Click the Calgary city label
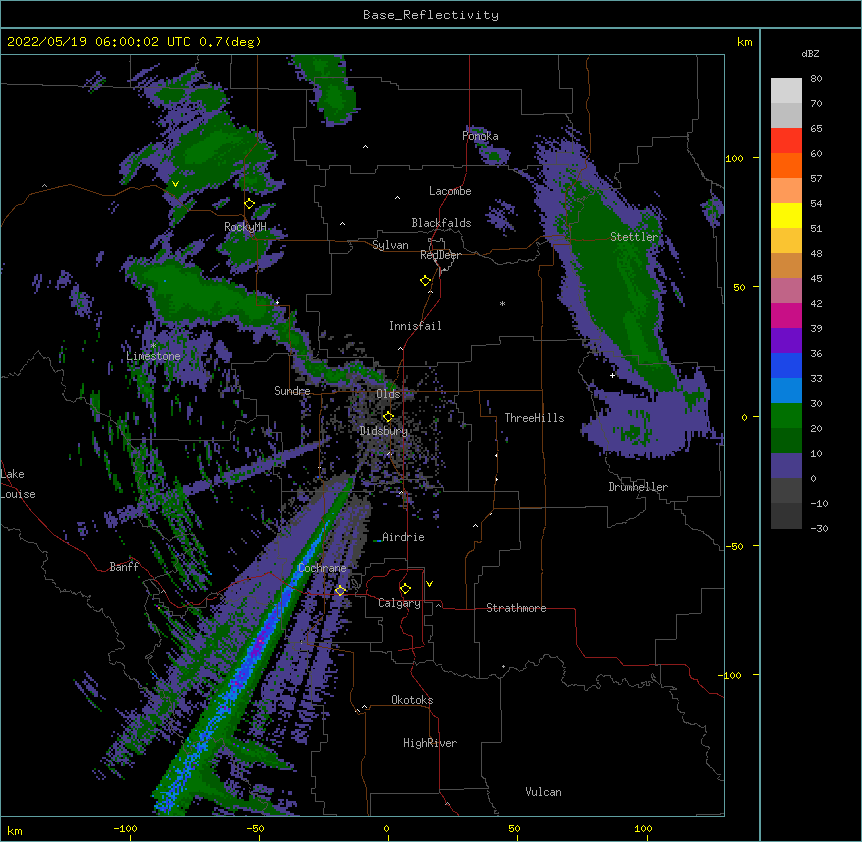The height and width of the screenshot is (842, 862). pos(399,603)
